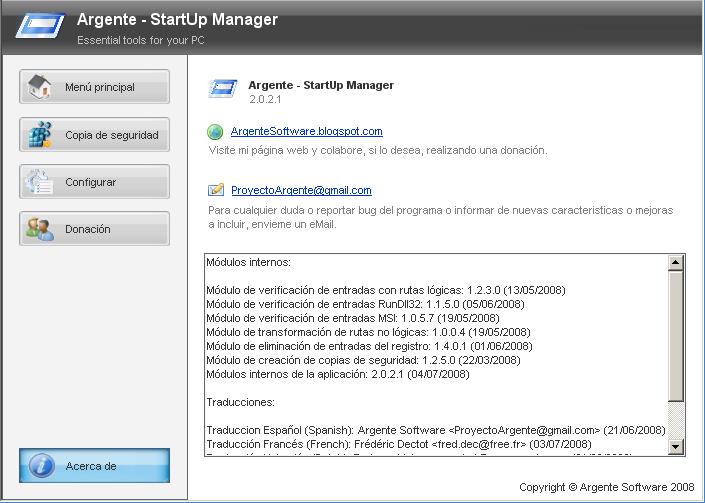Open ProyectoArgente@gmail.com email link
The width and height of the screenshot is (705, 503).
click(x=301, y=190)
